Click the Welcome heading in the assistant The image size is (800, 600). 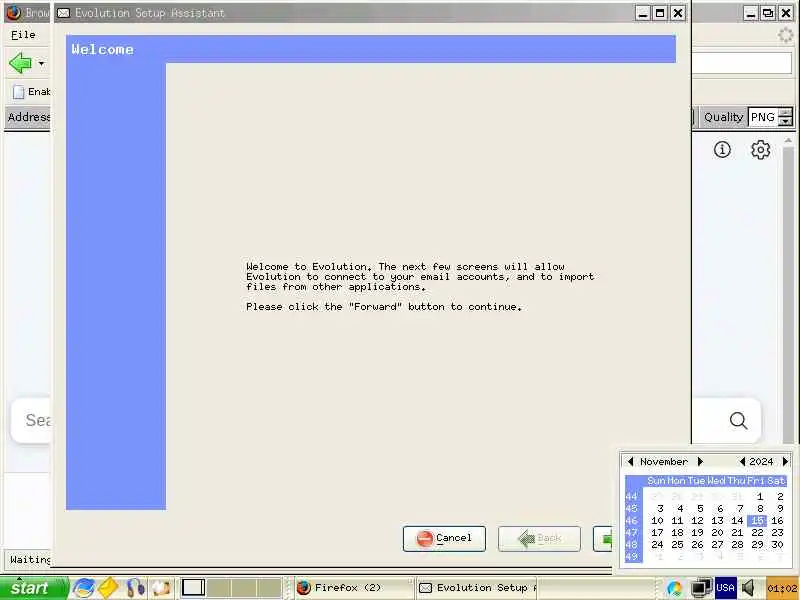[103, 49]
